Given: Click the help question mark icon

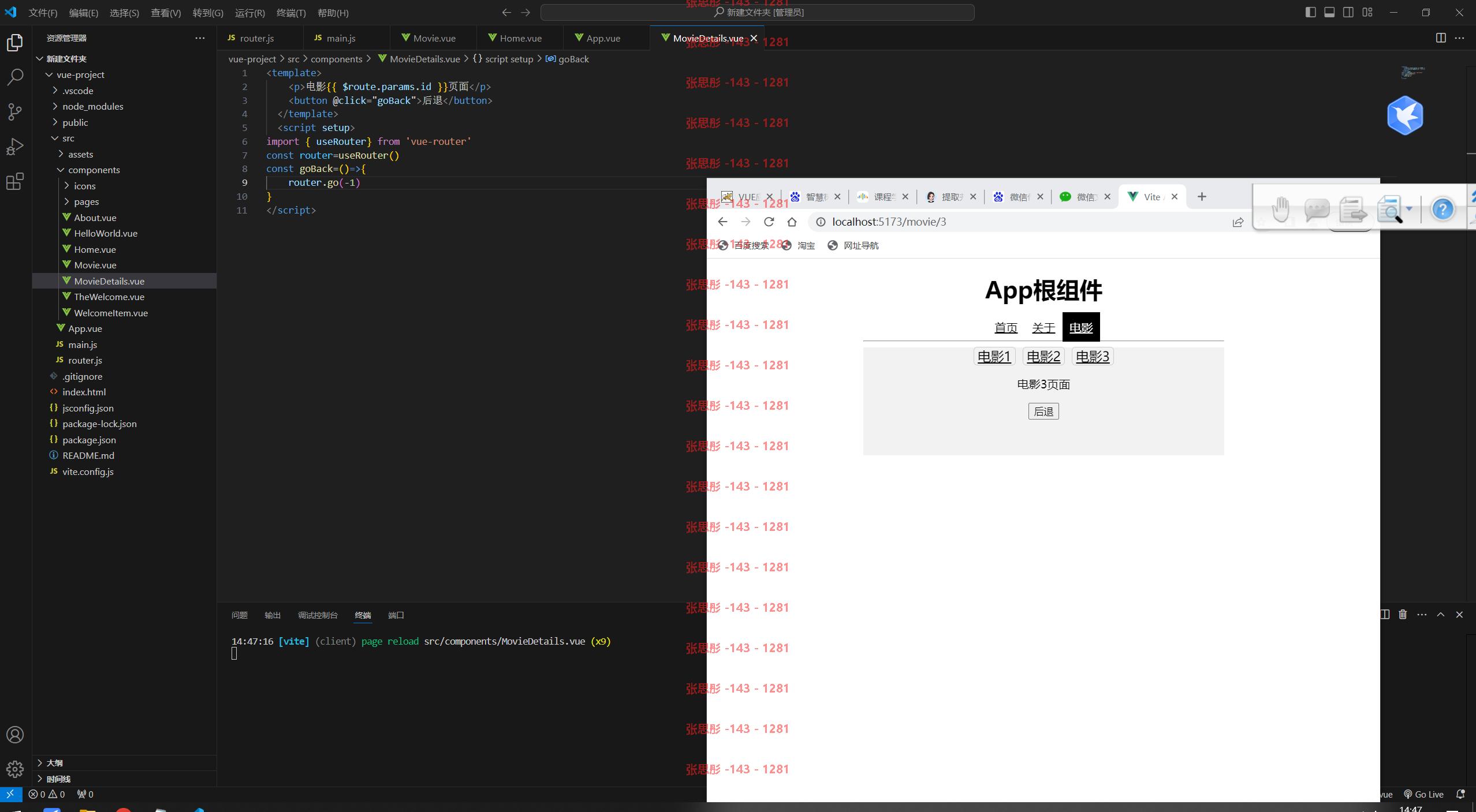Looking at the screenshot, I should point(1443,209).
